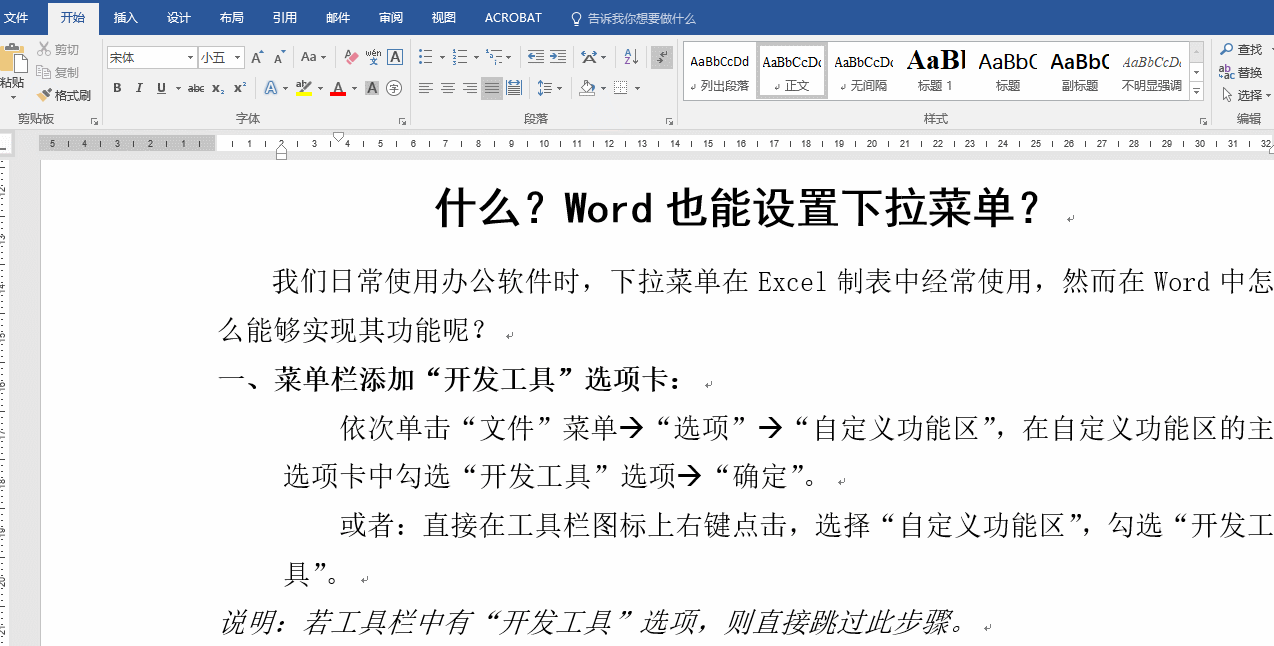The width and height of the screenshot is (1274, 646).
Task: Clear all formatting with the eraser icon
Action: click(x=350, y=57)
